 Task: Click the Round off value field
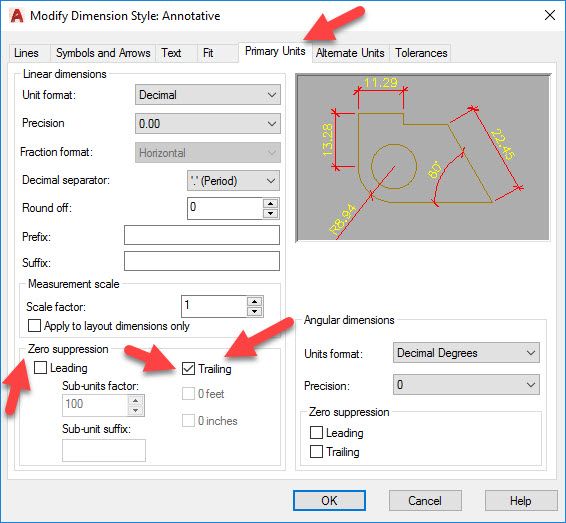[x=225, y=208]
